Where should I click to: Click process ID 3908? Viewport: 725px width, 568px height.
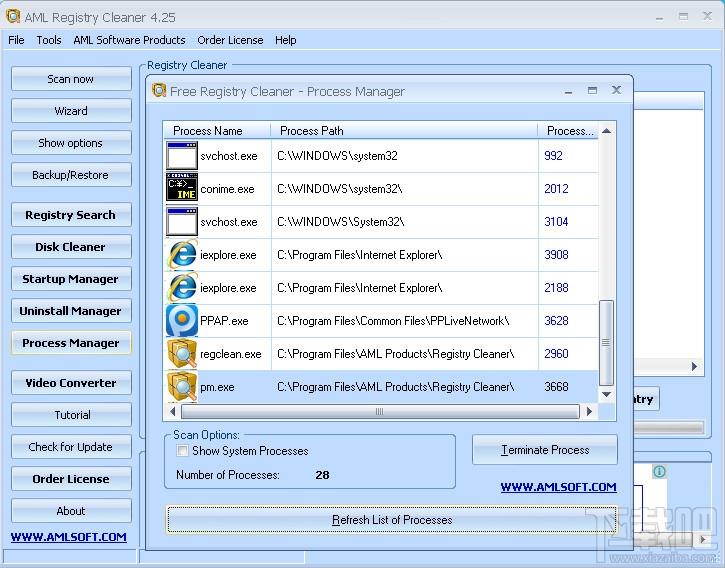[x=556, y=255]
